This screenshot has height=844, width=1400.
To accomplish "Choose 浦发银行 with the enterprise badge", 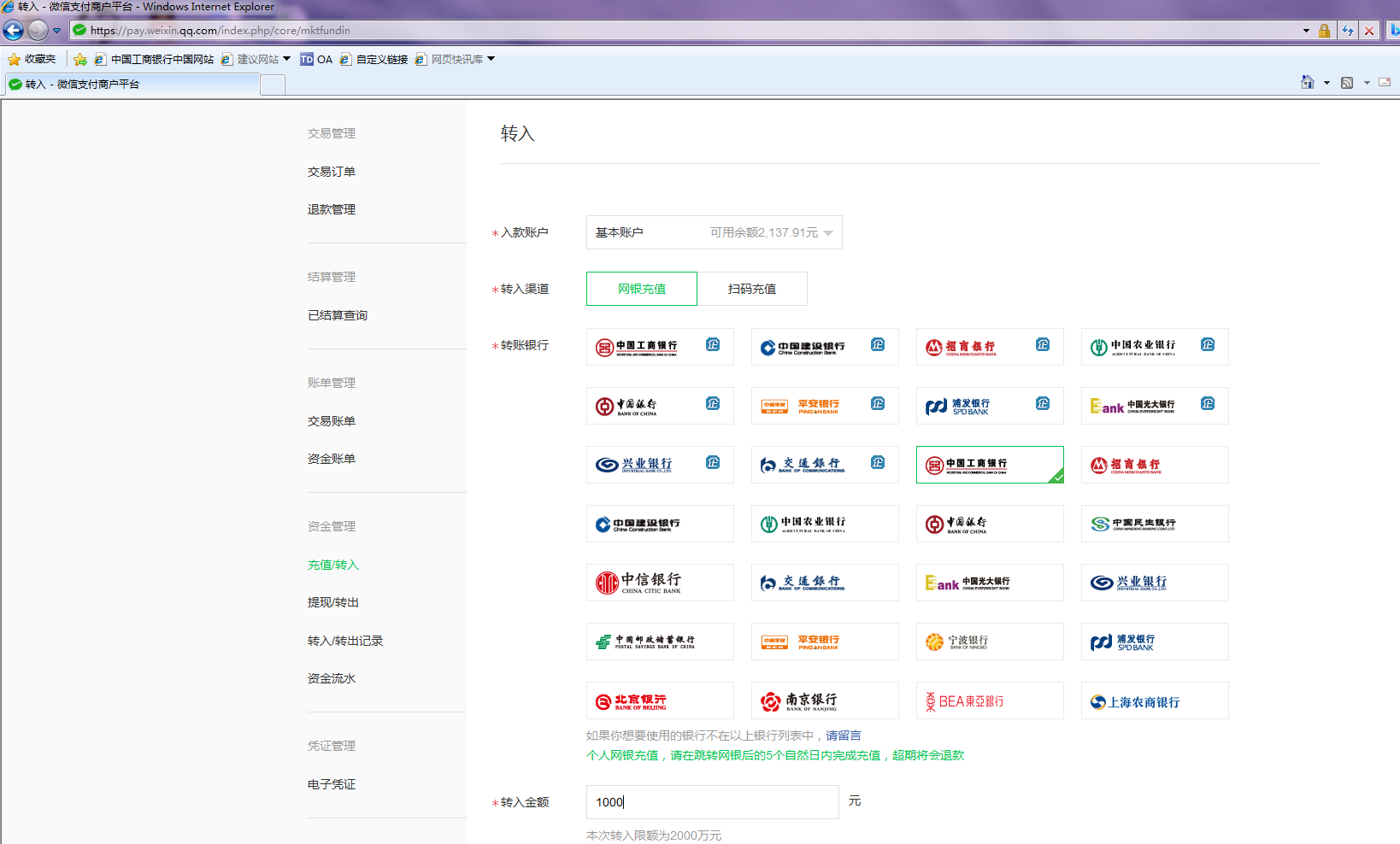I will tap(990, 406).
